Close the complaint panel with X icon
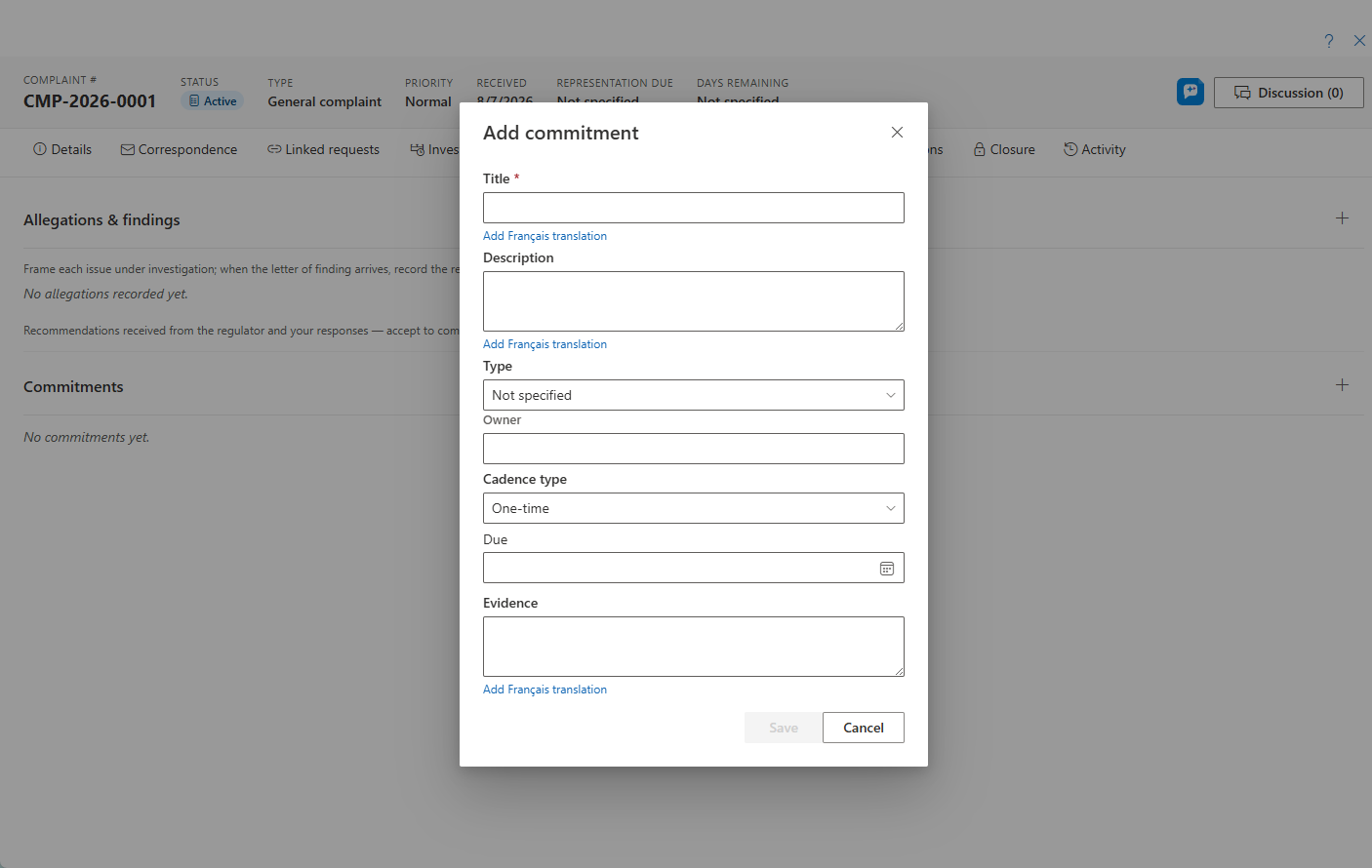Image resolution: width=1372 pixels, height=868 pixels. point(1359,41)
